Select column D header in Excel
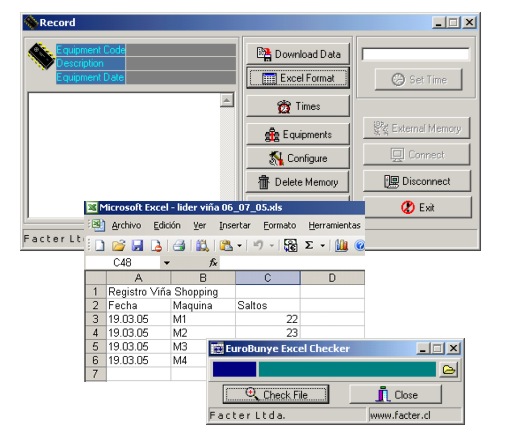Screen dimensions: 508x446 point(332,278)
